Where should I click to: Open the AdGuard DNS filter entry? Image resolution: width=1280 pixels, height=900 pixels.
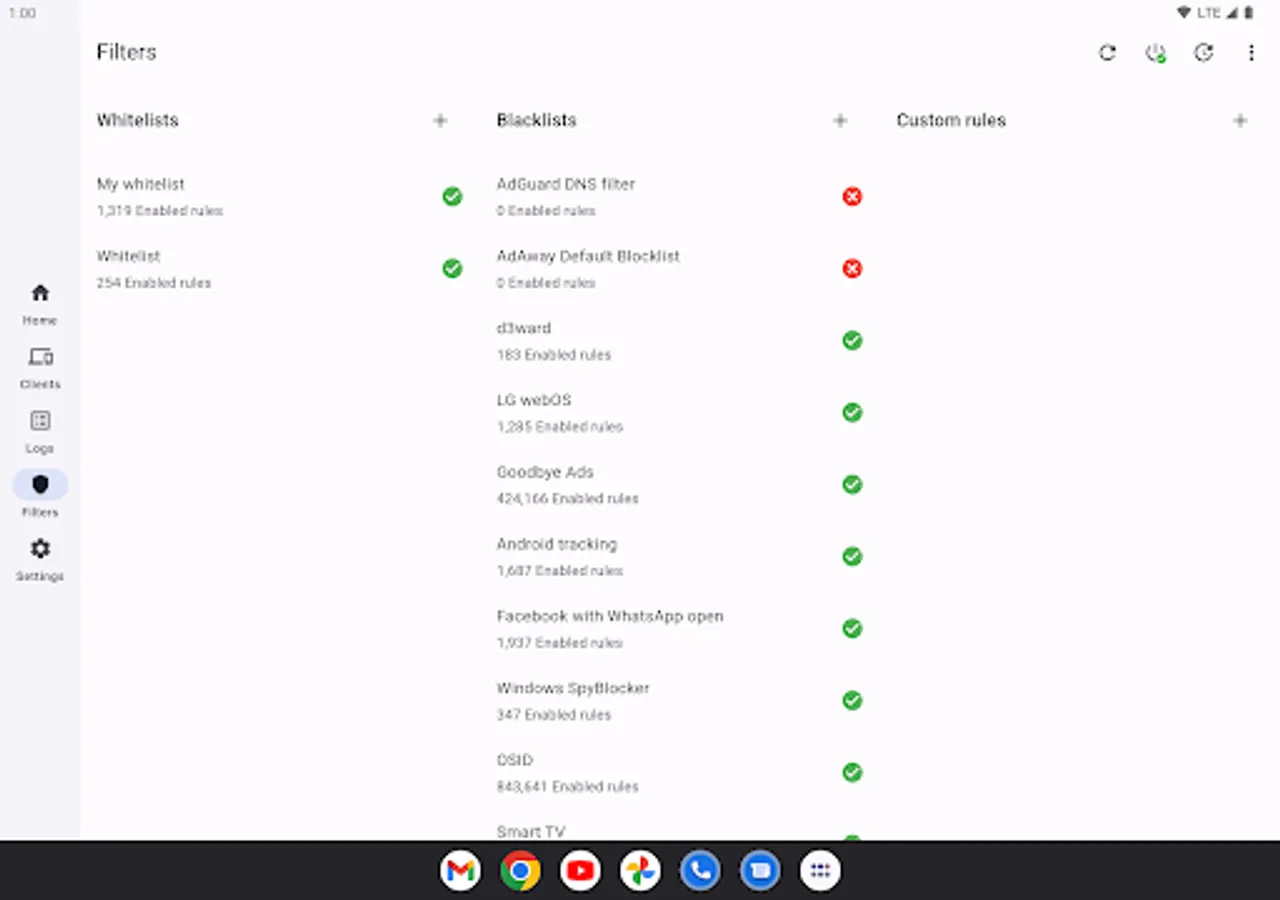coord(680,197)
